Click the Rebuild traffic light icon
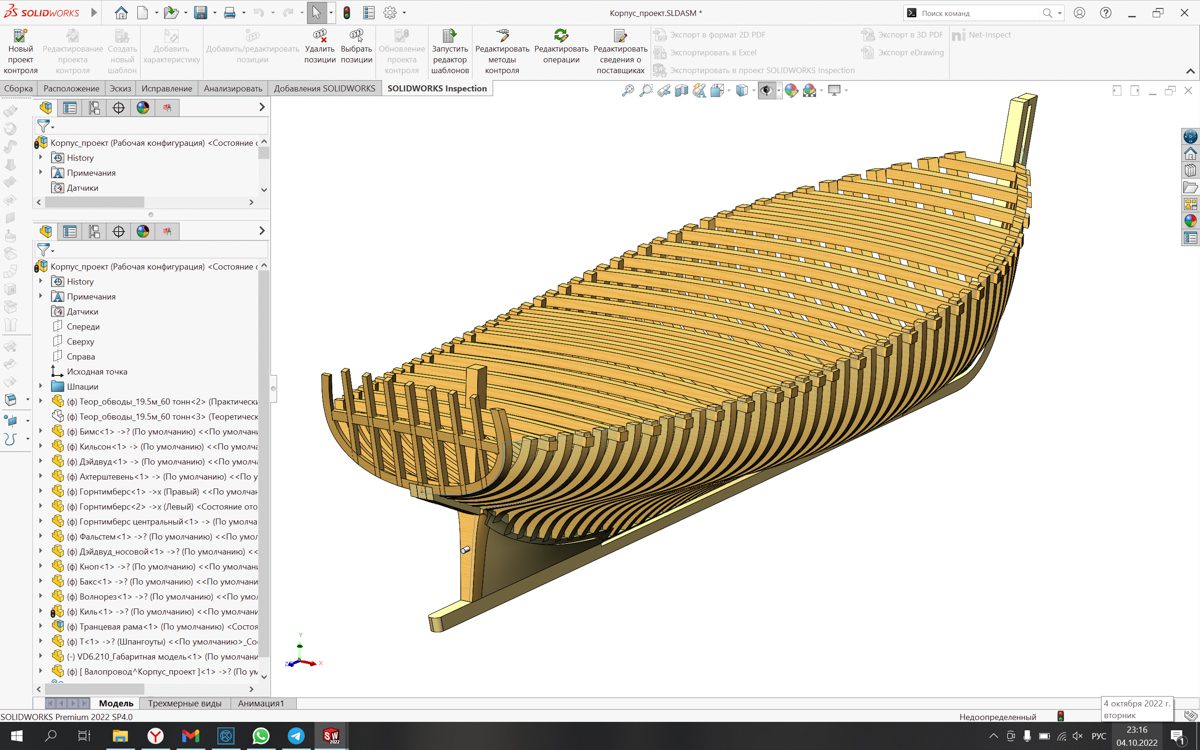1200x750 pixels. (346, 13)
